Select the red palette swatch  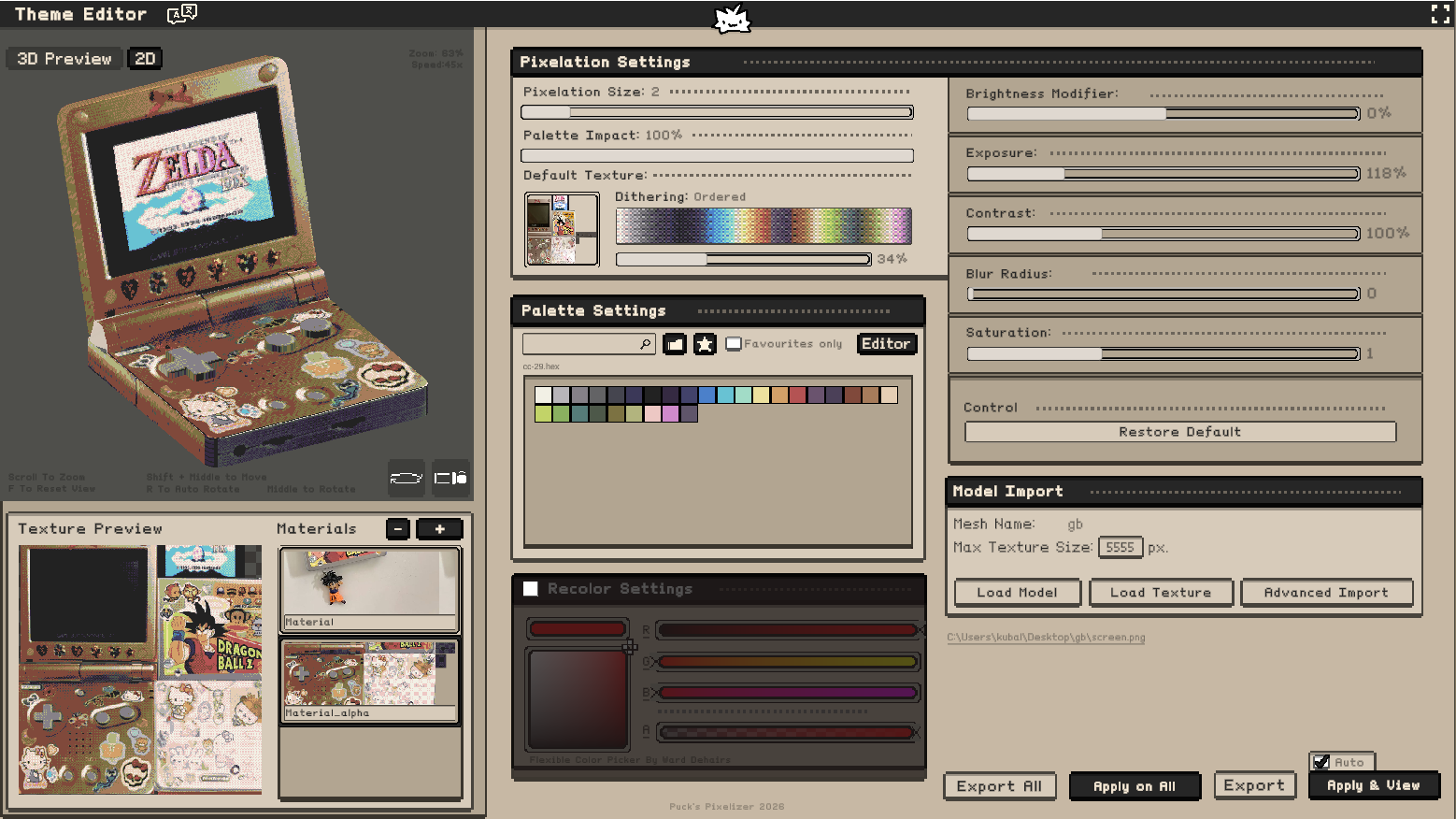(798, 395)
